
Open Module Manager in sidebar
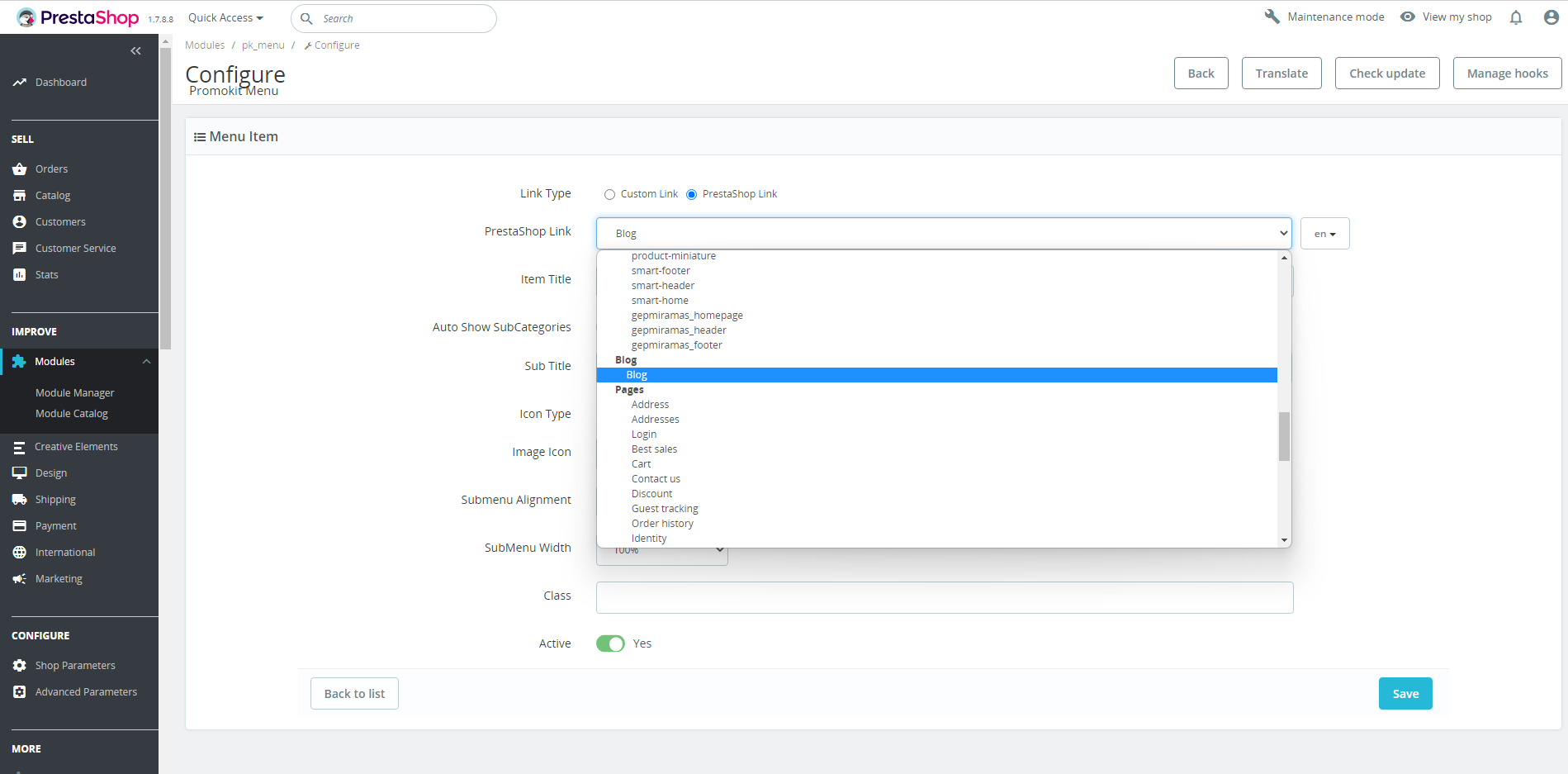pyautogui.click(x=74, y=393)
